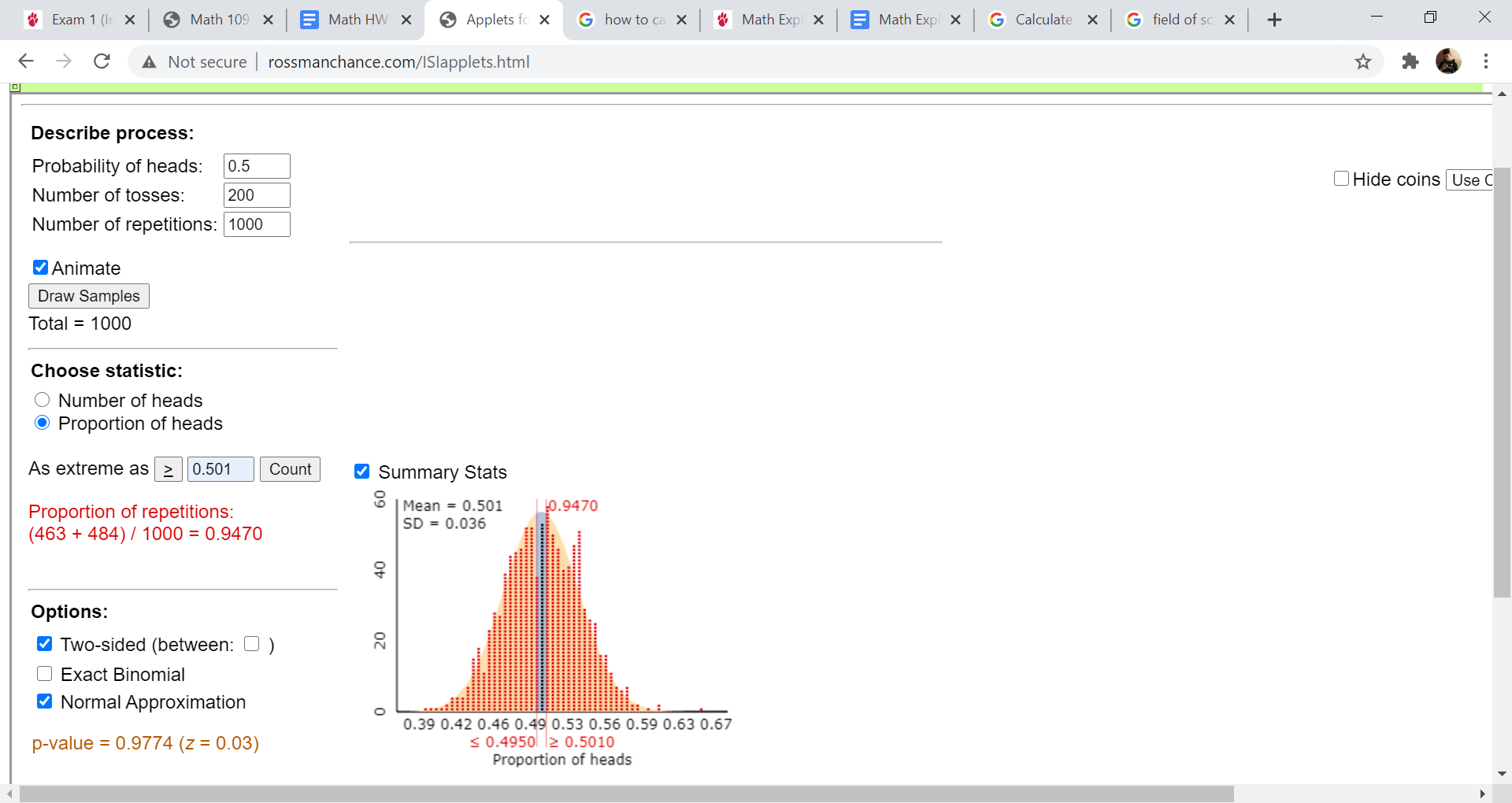Image resolution: width=1512 pixels, height=803 pixels.
Task: Click the small green box icon at page top-left
Action: point(15,87)
